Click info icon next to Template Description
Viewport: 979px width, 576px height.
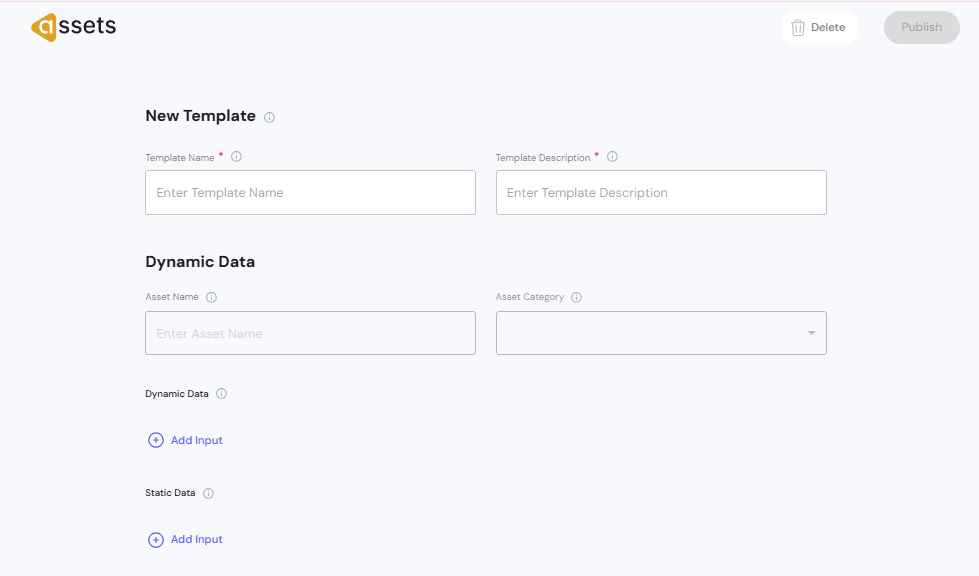click(612, 157)
